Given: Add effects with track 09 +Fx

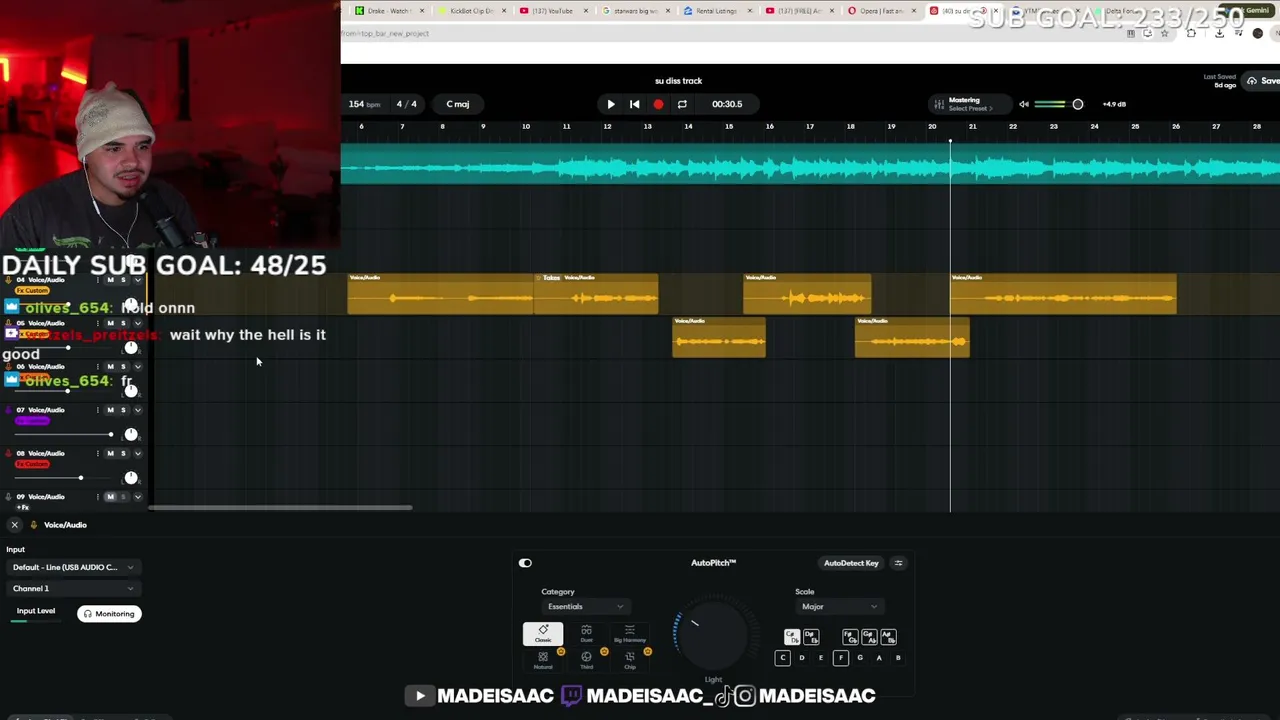Looking at the screenshot, I should coord(23,508).
